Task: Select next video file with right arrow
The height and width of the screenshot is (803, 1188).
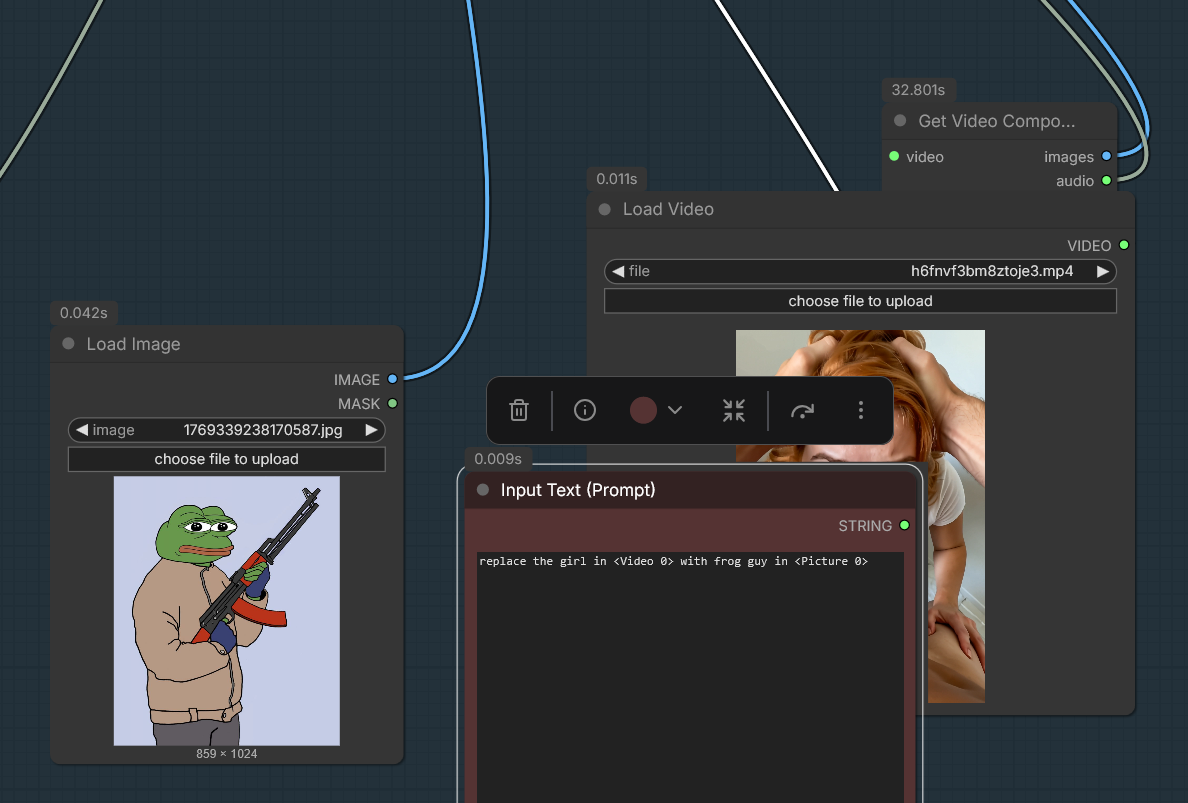Action: 1102,271
